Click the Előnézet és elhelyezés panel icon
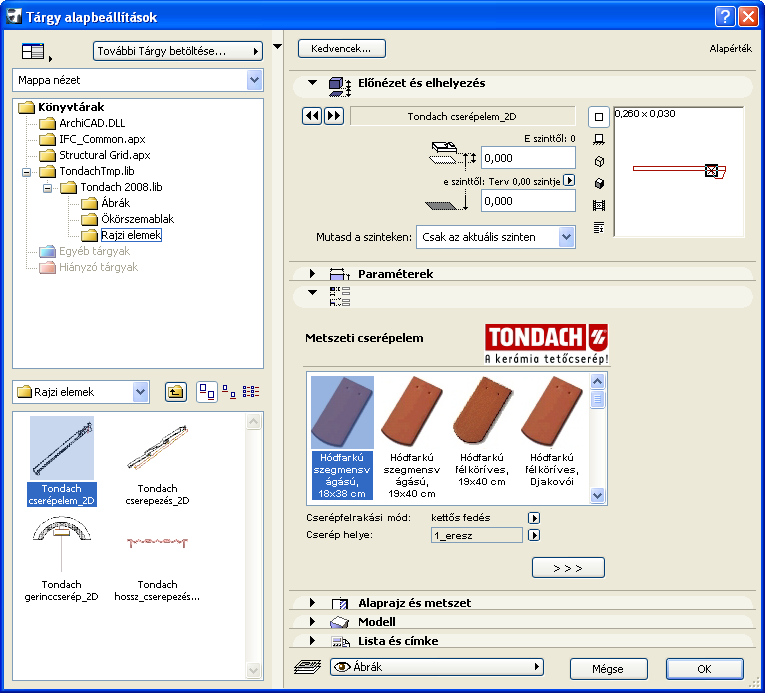 click(x=340, y=86)
